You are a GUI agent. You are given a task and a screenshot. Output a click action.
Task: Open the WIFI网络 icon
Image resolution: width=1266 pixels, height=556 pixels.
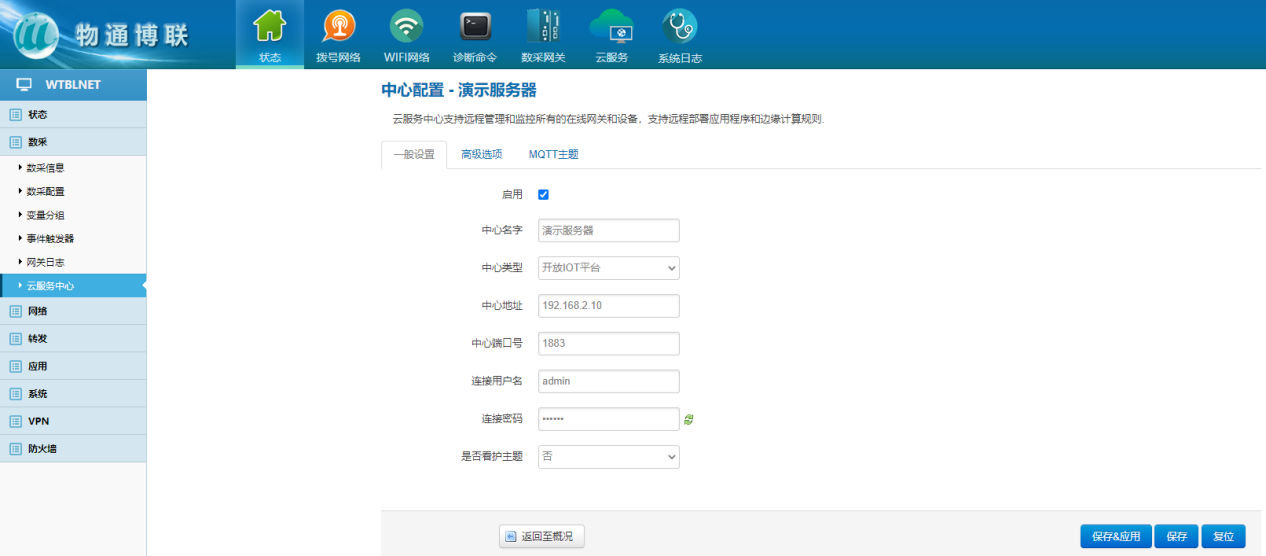[406, 27]
